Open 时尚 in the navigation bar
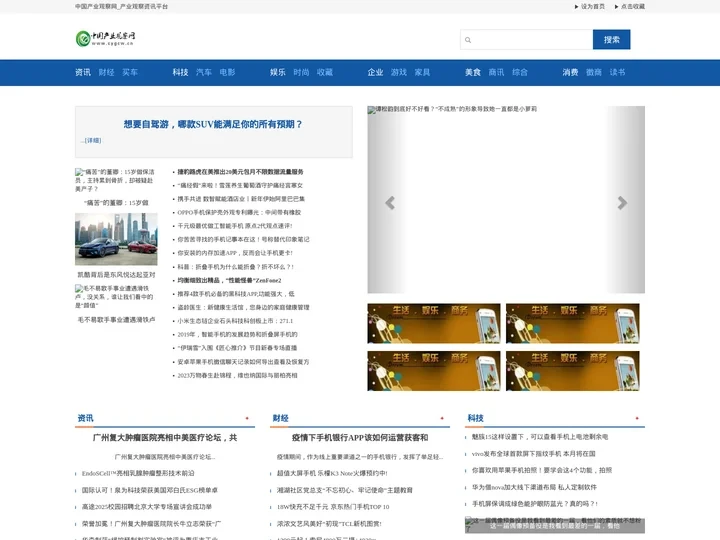The image size is (720, 540). click(x=301, y=72)
